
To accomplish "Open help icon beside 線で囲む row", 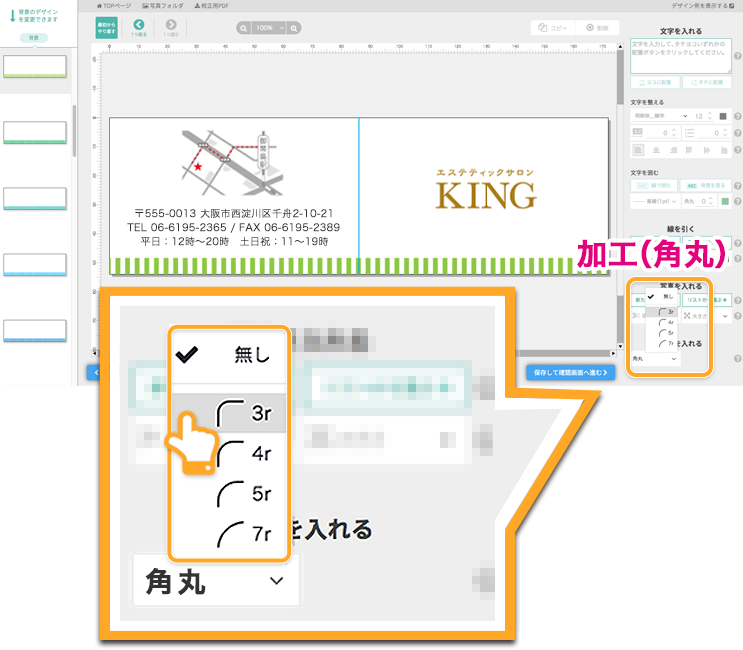I will coord(737,186).
